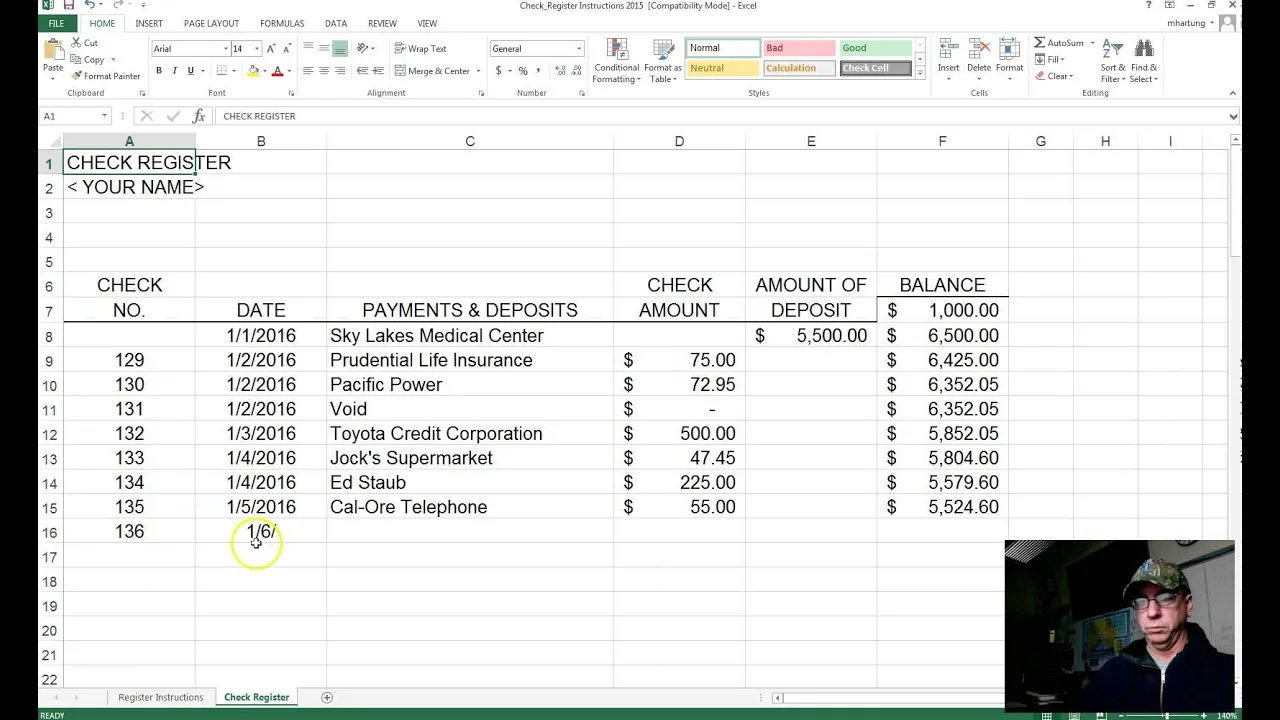This screenshot has width=1280, height=720.
Task: Apply the Check Cell style
Action: (876, 68)
